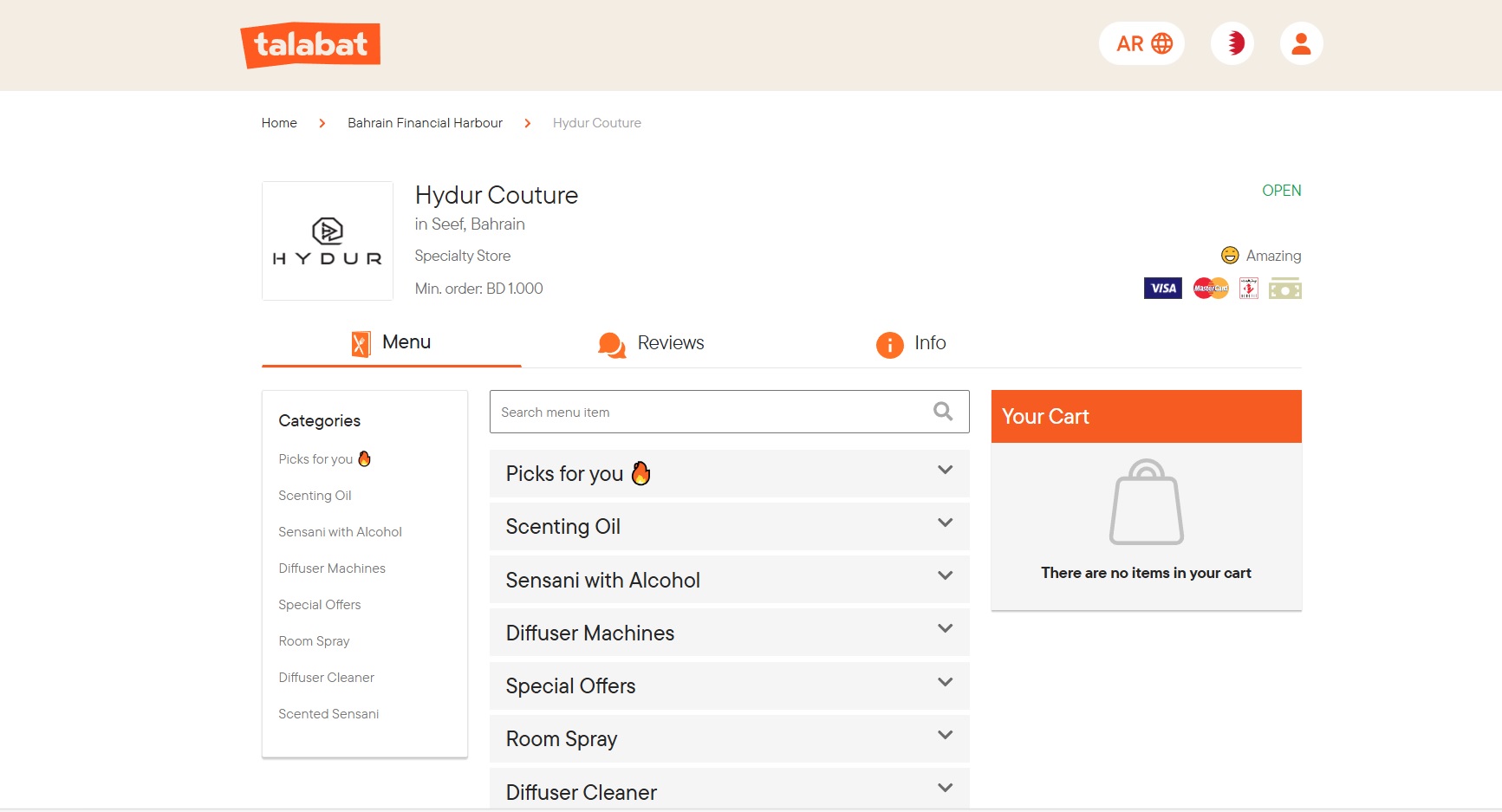Click the search magnifier icon
1502x812 pixels.
coord(943,412)
